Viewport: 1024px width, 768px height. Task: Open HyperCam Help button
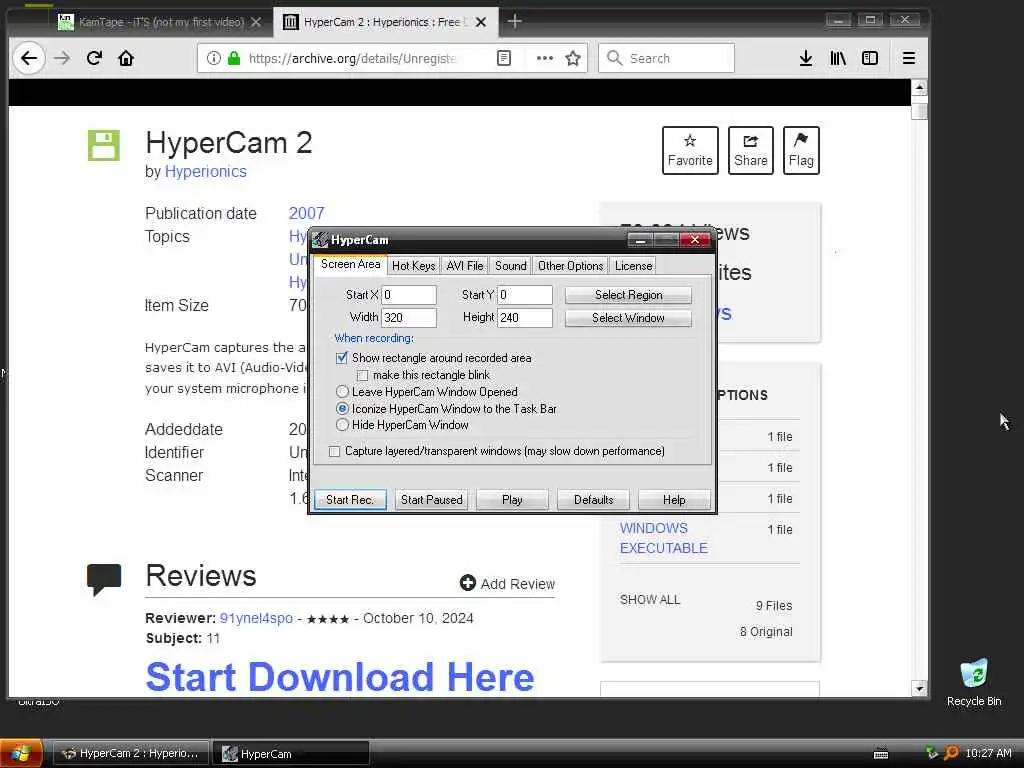coord(674,500)
